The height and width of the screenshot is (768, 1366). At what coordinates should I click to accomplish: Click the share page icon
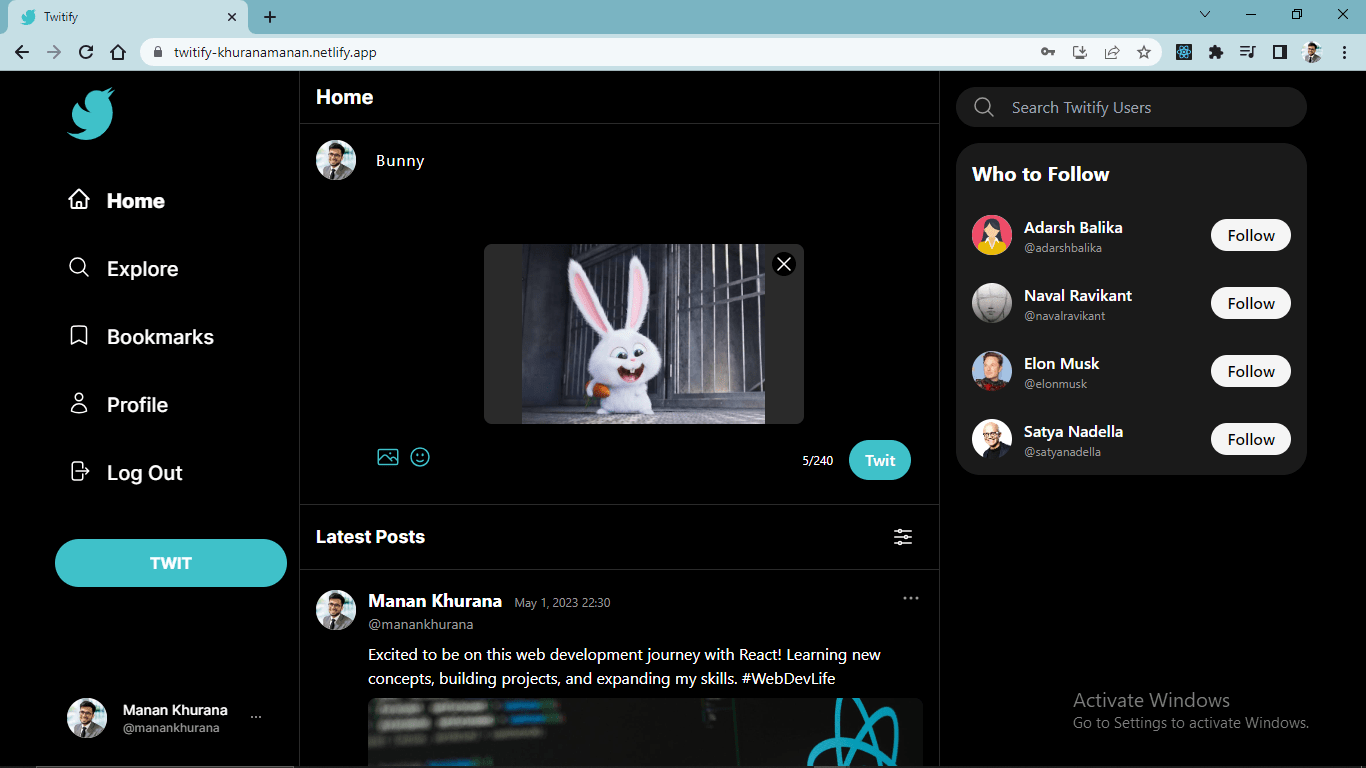[x=1112, y=52]
